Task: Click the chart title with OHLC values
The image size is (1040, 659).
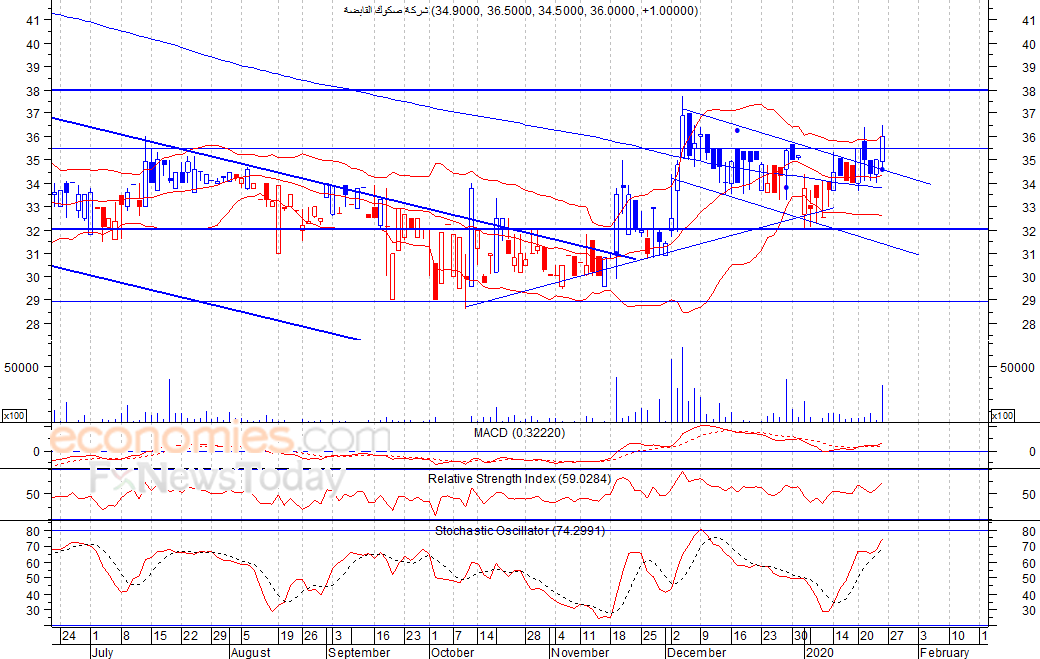Action: pyautogui.click(x=521, y=11)
